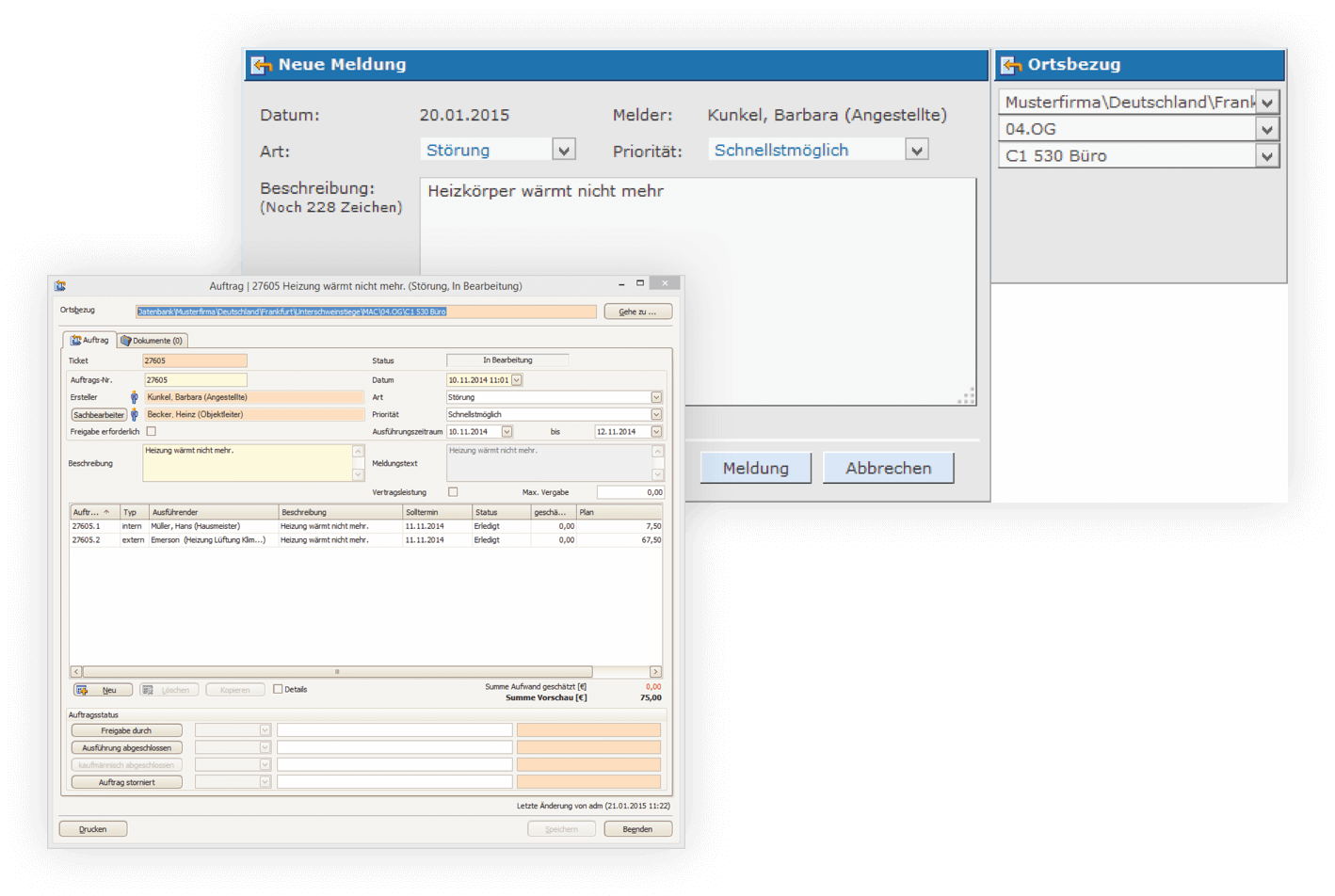The image size is (1335, 896).
Task: Click the horizontal scrollbar under the order table
Action: (x=337, y=672)
